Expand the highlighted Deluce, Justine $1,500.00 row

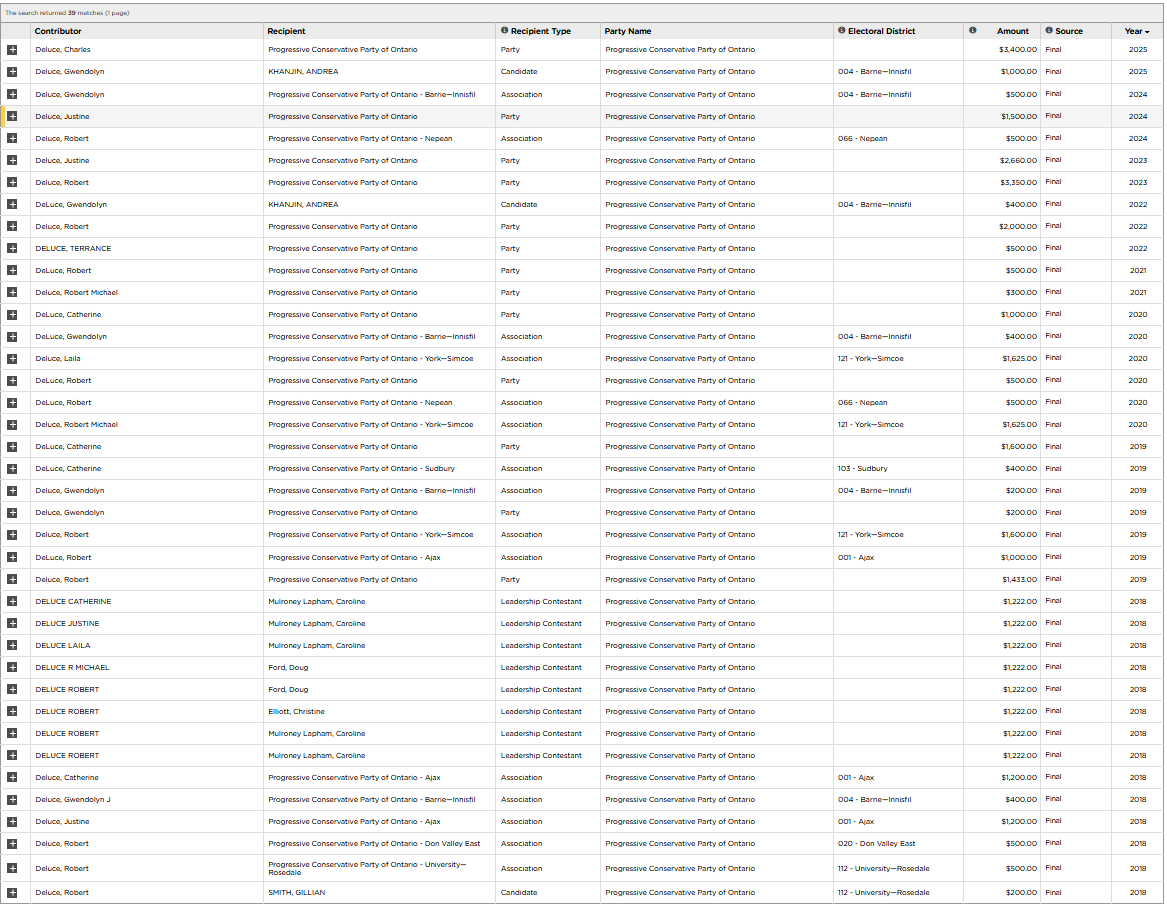(12, 116)
